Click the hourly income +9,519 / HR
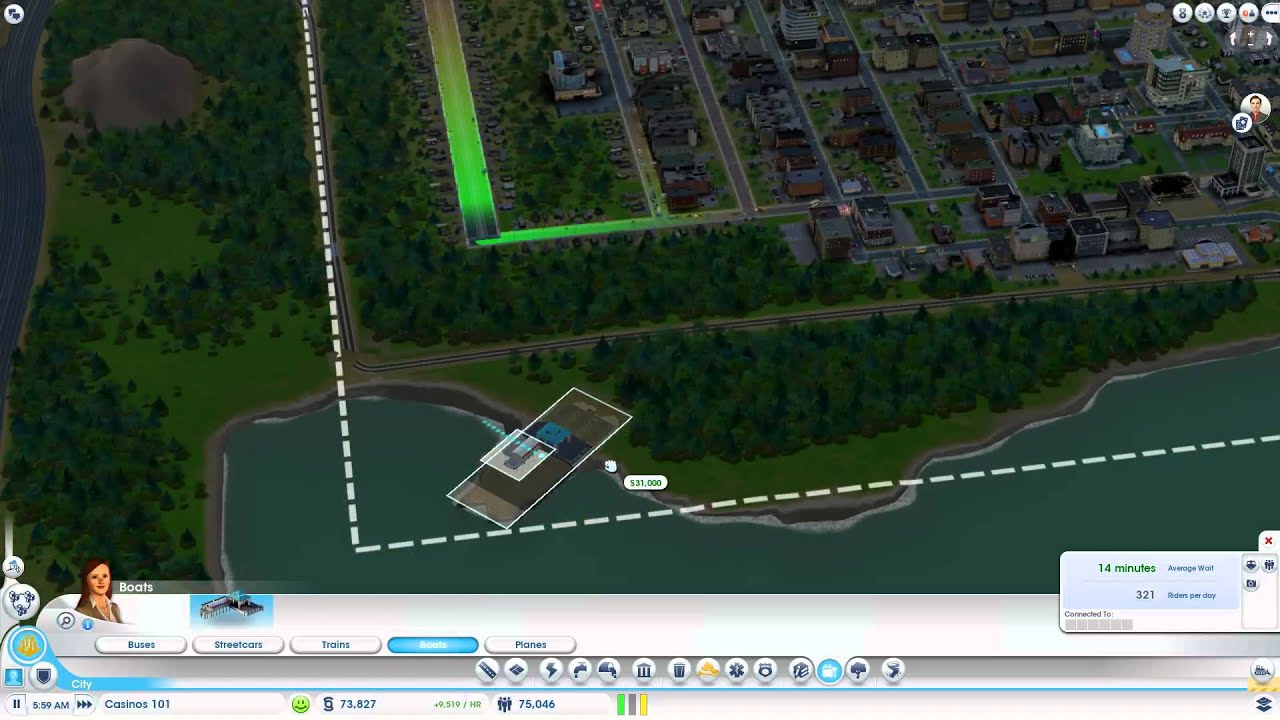 457,704
